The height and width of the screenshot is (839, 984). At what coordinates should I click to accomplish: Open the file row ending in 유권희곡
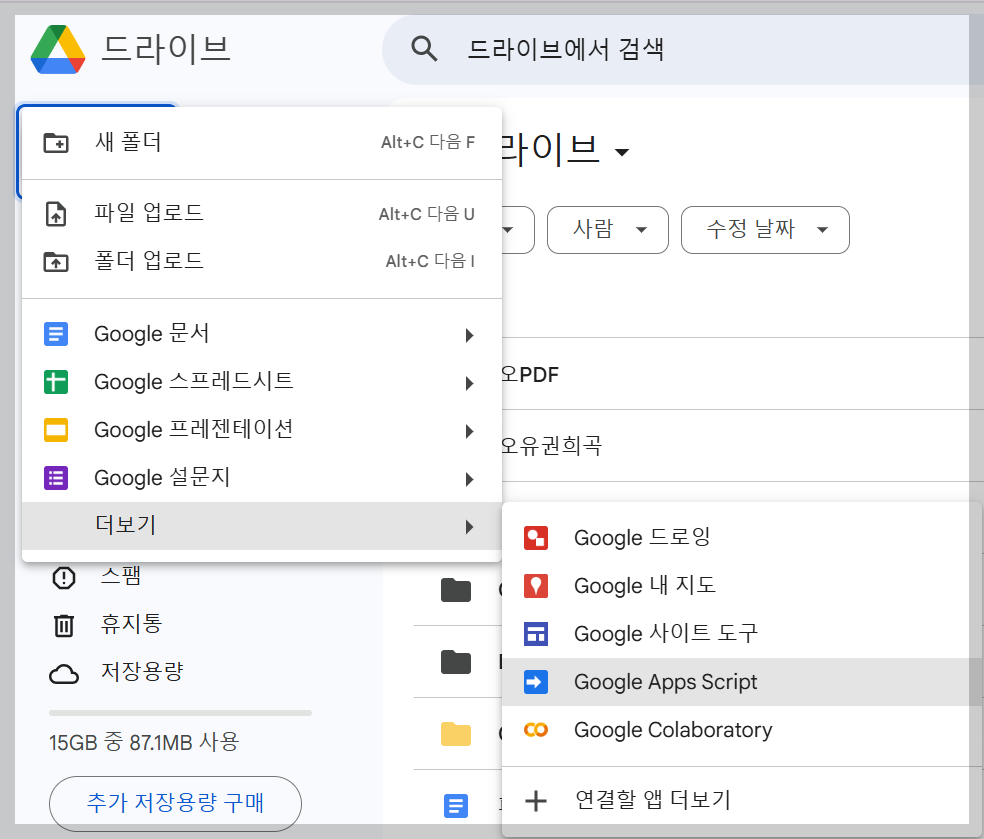pyautogui.click(x=742, y=446)
